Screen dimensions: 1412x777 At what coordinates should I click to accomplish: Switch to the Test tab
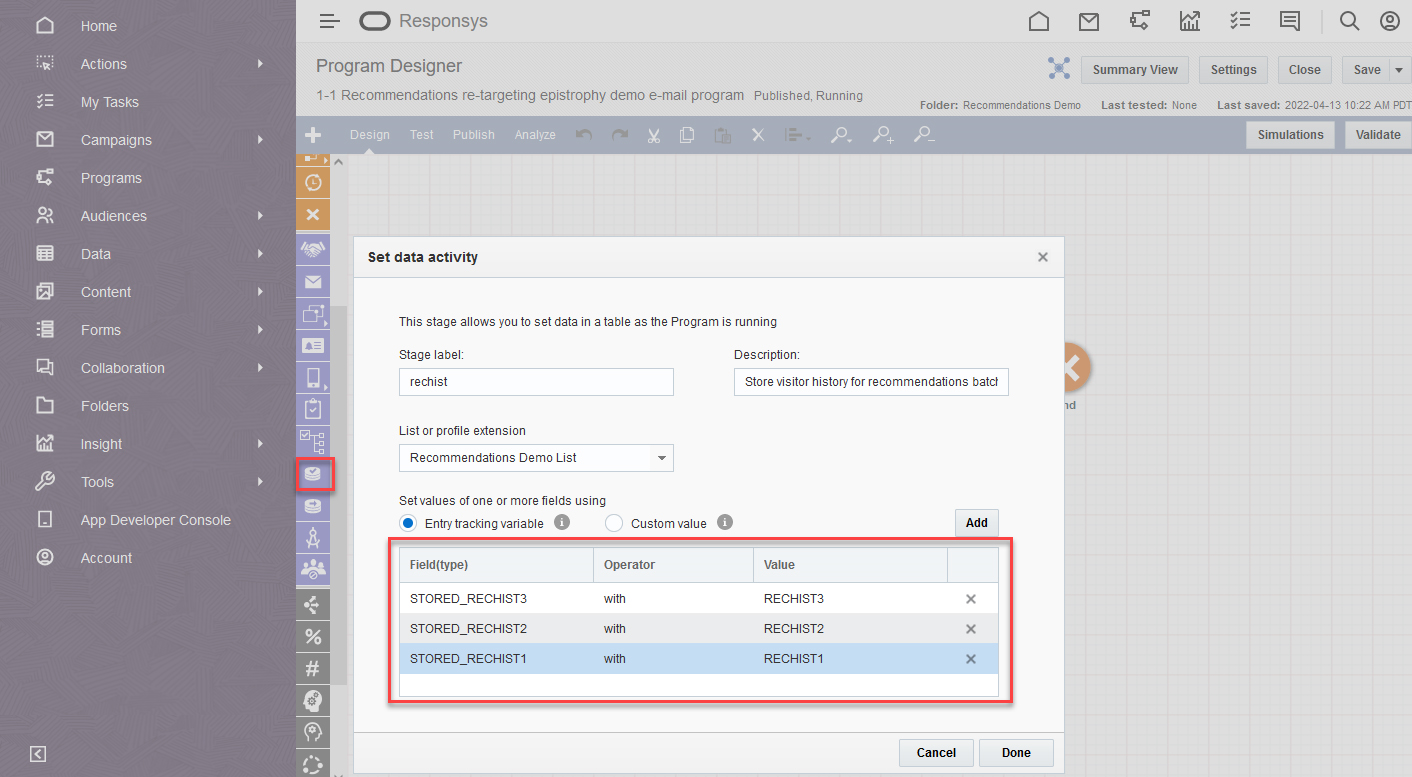point(422,135)
